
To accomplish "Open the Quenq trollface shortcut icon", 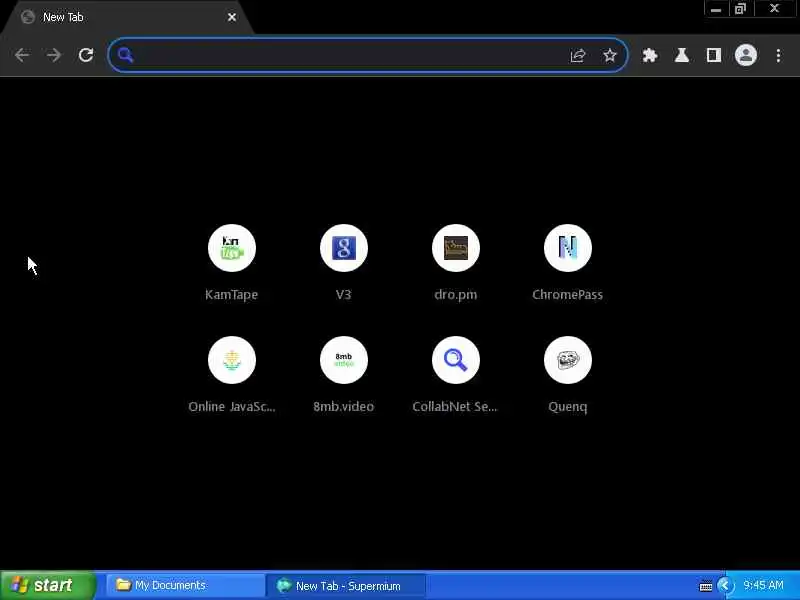I will (x=567, y=360).
